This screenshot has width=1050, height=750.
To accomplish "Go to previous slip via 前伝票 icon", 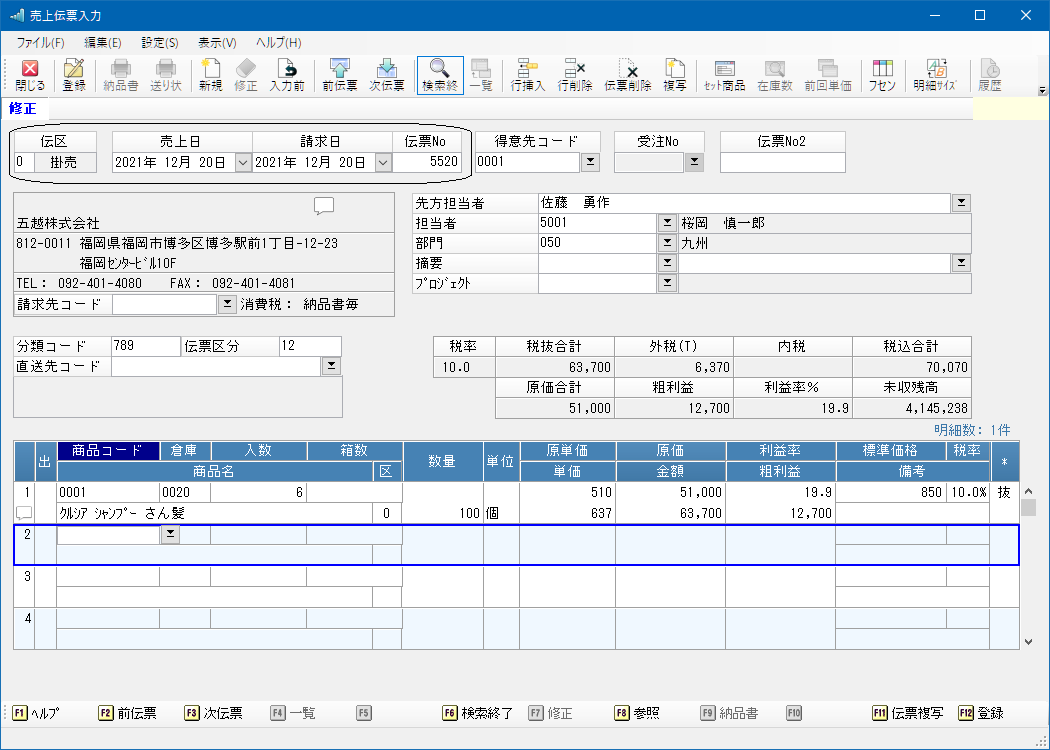I will [340, 75].
